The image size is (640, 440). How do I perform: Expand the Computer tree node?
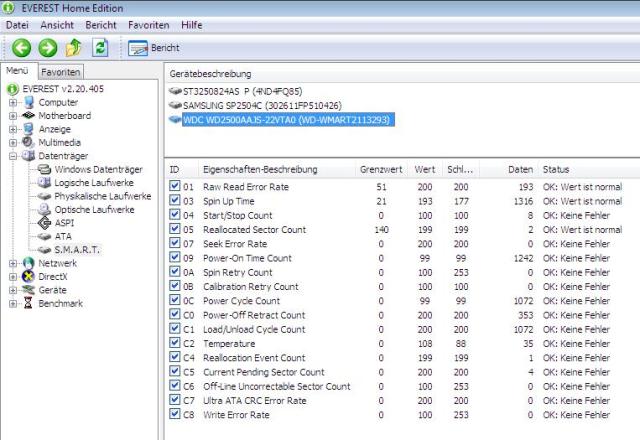[x=13, y=102]
